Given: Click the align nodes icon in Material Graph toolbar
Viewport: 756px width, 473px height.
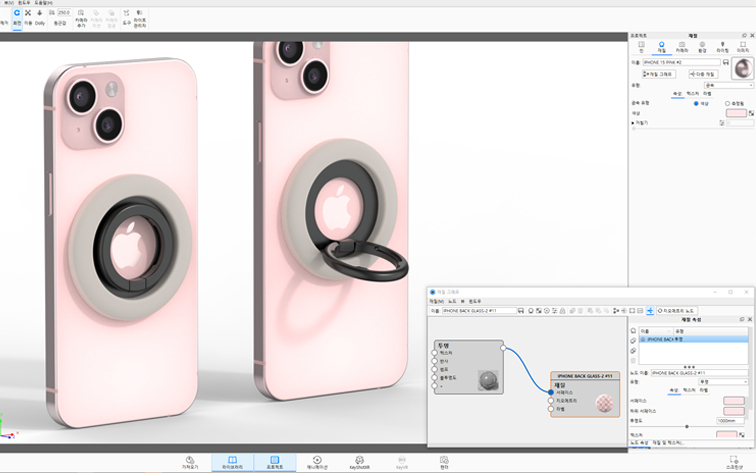Looking at the screenshot, I should 616,311.
